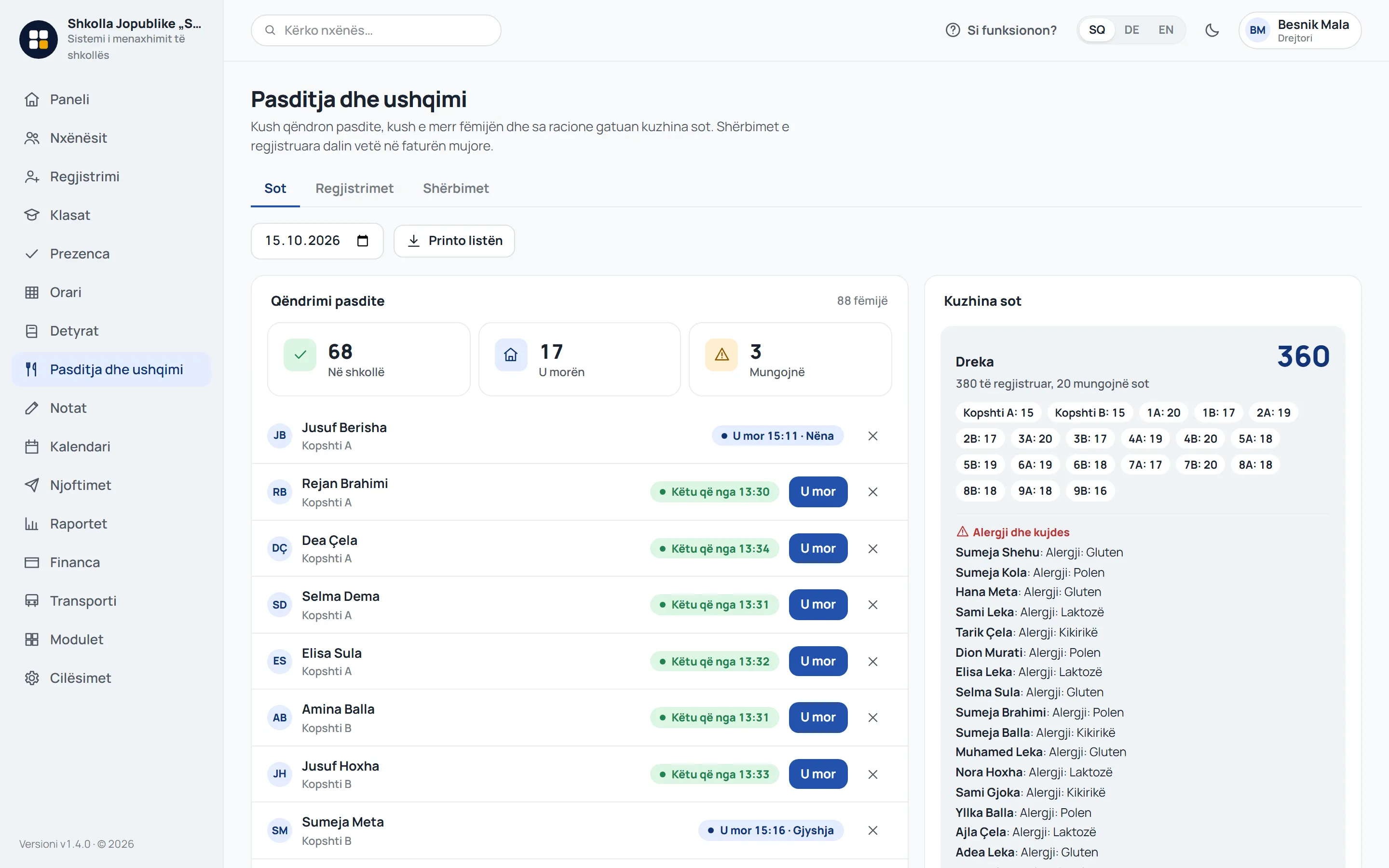
Task: Open the Paneli home icon
Action: pos(31,99)
